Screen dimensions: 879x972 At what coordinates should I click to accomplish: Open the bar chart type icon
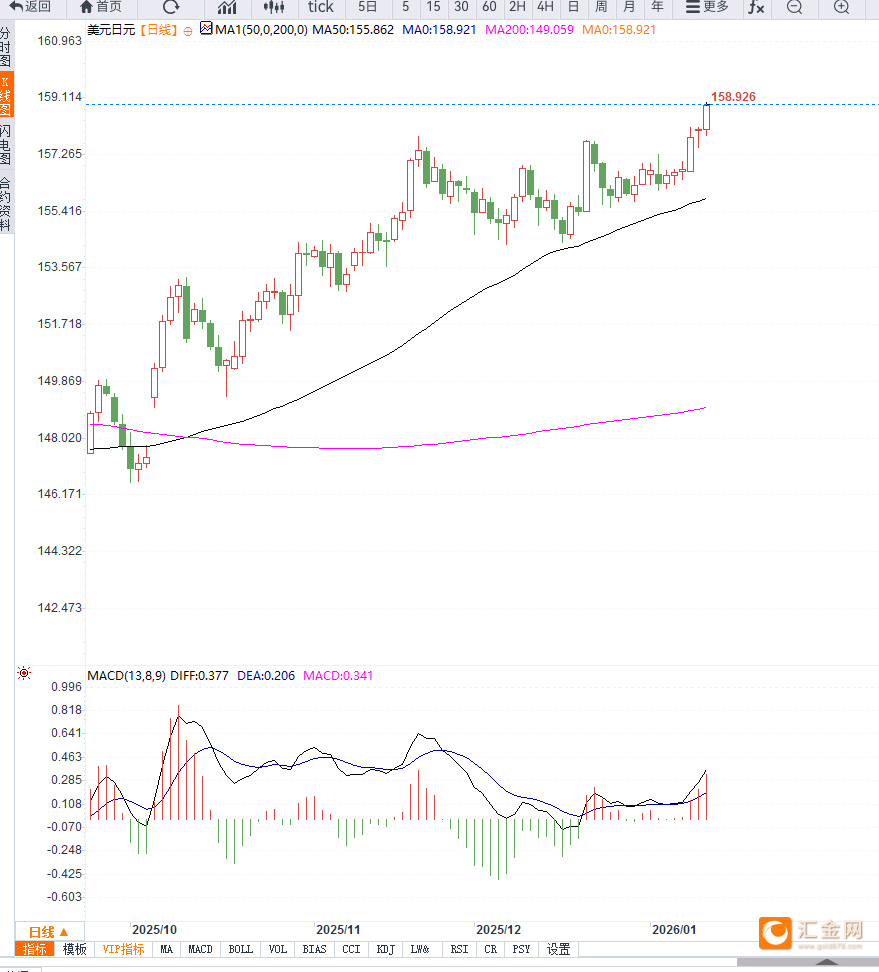227,7
